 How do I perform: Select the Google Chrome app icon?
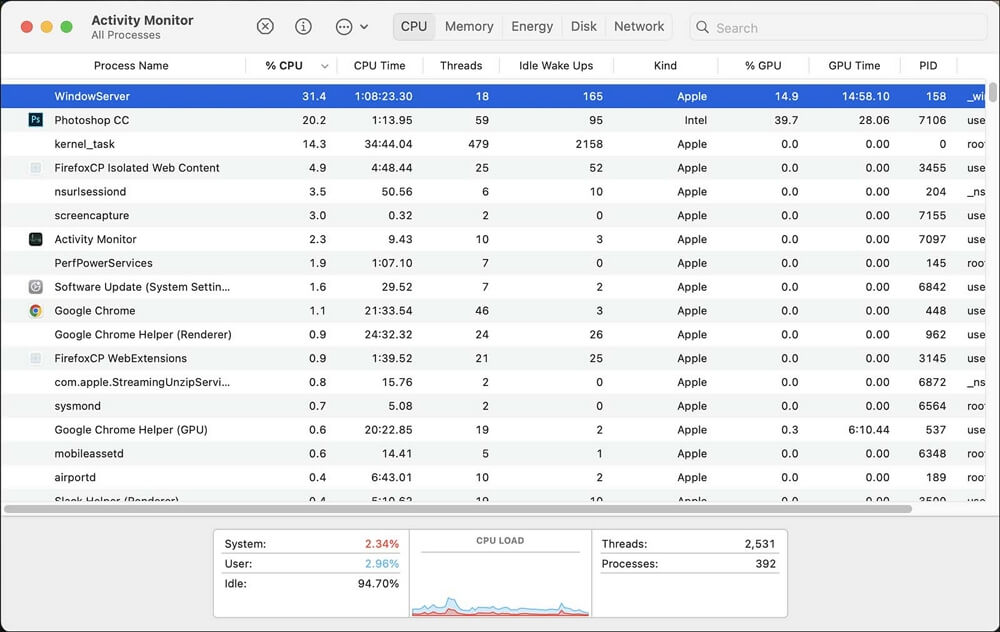[36, 311]
